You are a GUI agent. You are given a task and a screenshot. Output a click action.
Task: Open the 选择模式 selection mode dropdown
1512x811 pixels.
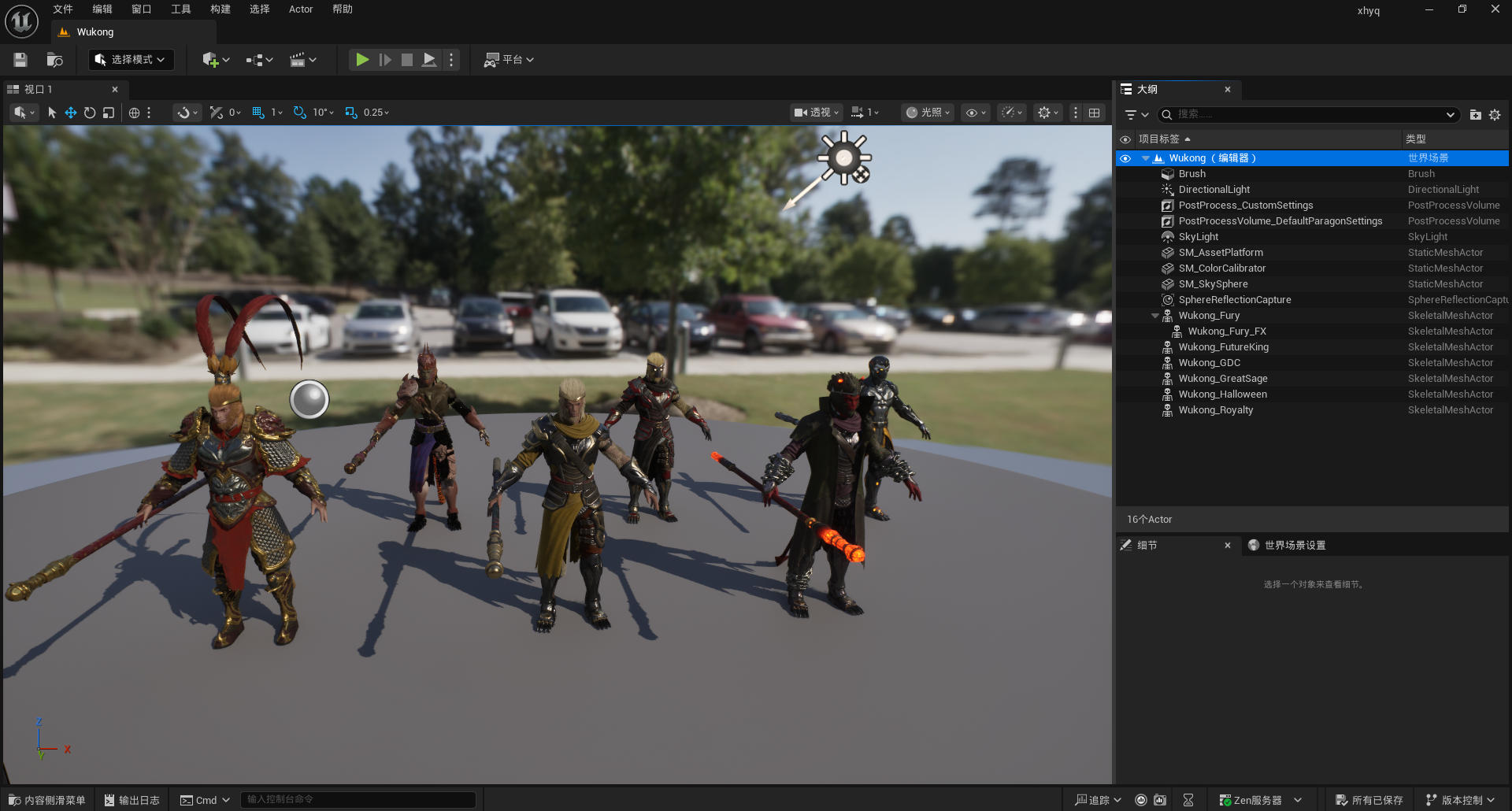tap(131, 60)
